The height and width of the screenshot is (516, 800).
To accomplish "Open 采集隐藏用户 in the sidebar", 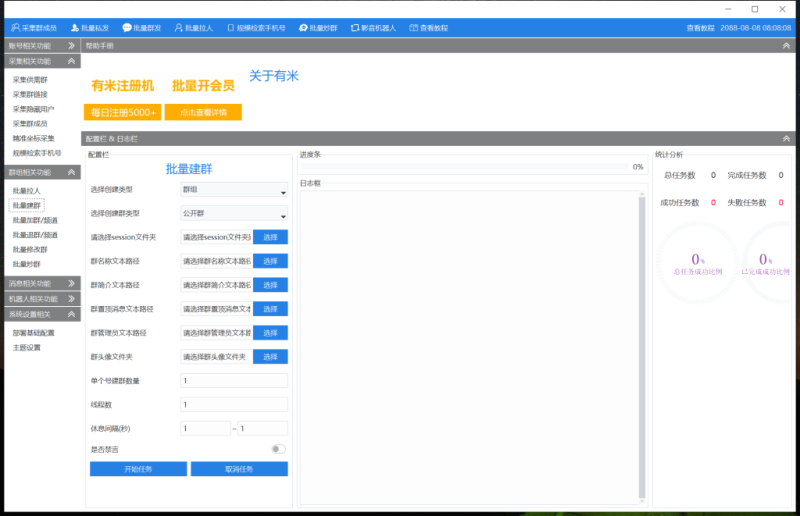I will (33, 109).
